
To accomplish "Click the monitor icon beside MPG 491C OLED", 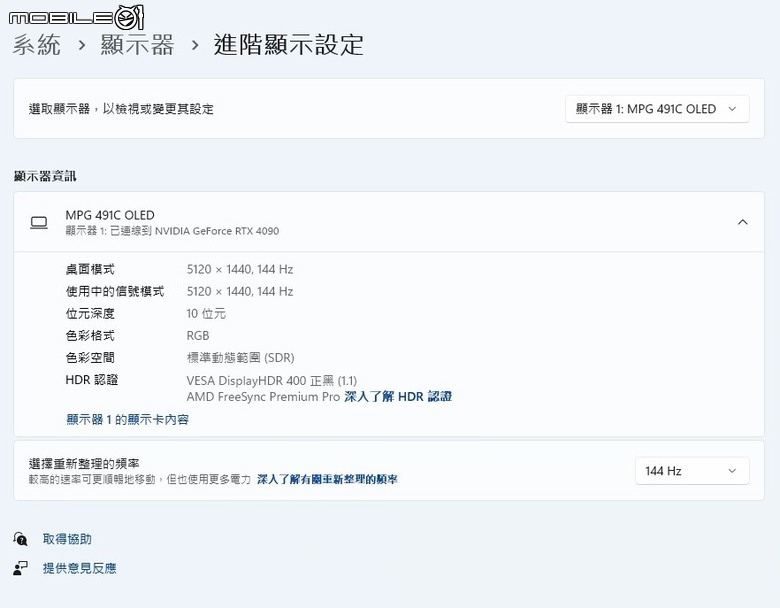I will (39, 222).
